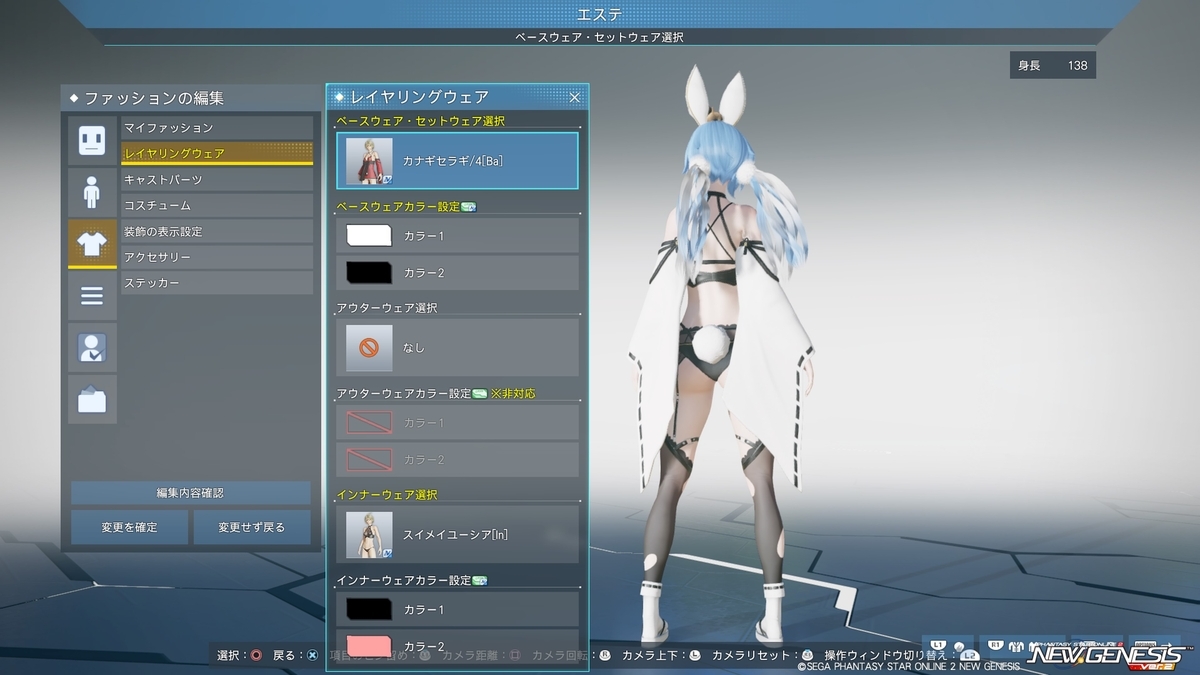This screenshot has height=675, width=1200.
Task: Open the character with checkmark icon
Action: point(92,348)
